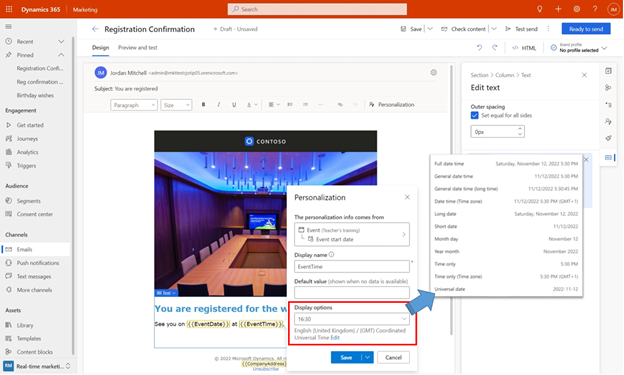624x375 pixels.
Task: Switch to Preview and test tab
Action: point(138,47)
